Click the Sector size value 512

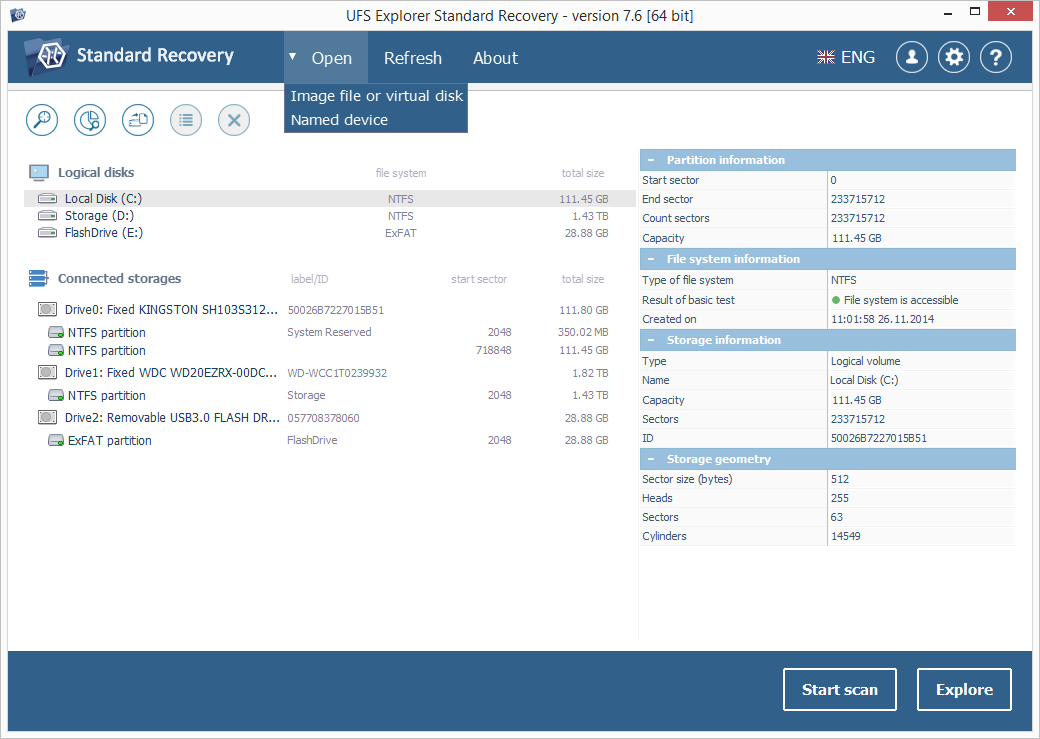click(x=840, y=479)
